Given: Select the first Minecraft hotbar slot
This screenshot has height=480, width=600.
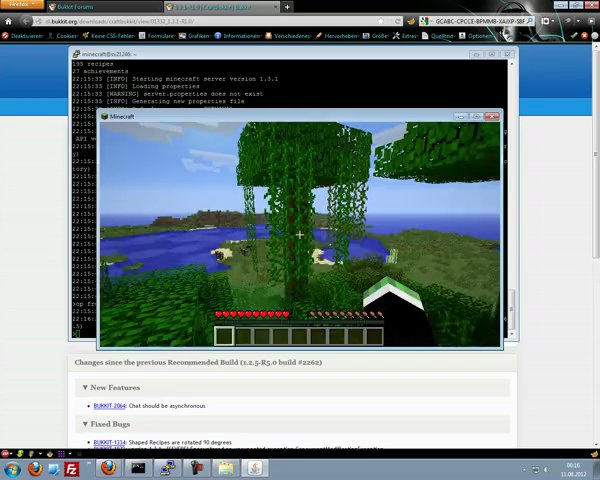Looking at the screenshot, I should [x=224, y=336].
